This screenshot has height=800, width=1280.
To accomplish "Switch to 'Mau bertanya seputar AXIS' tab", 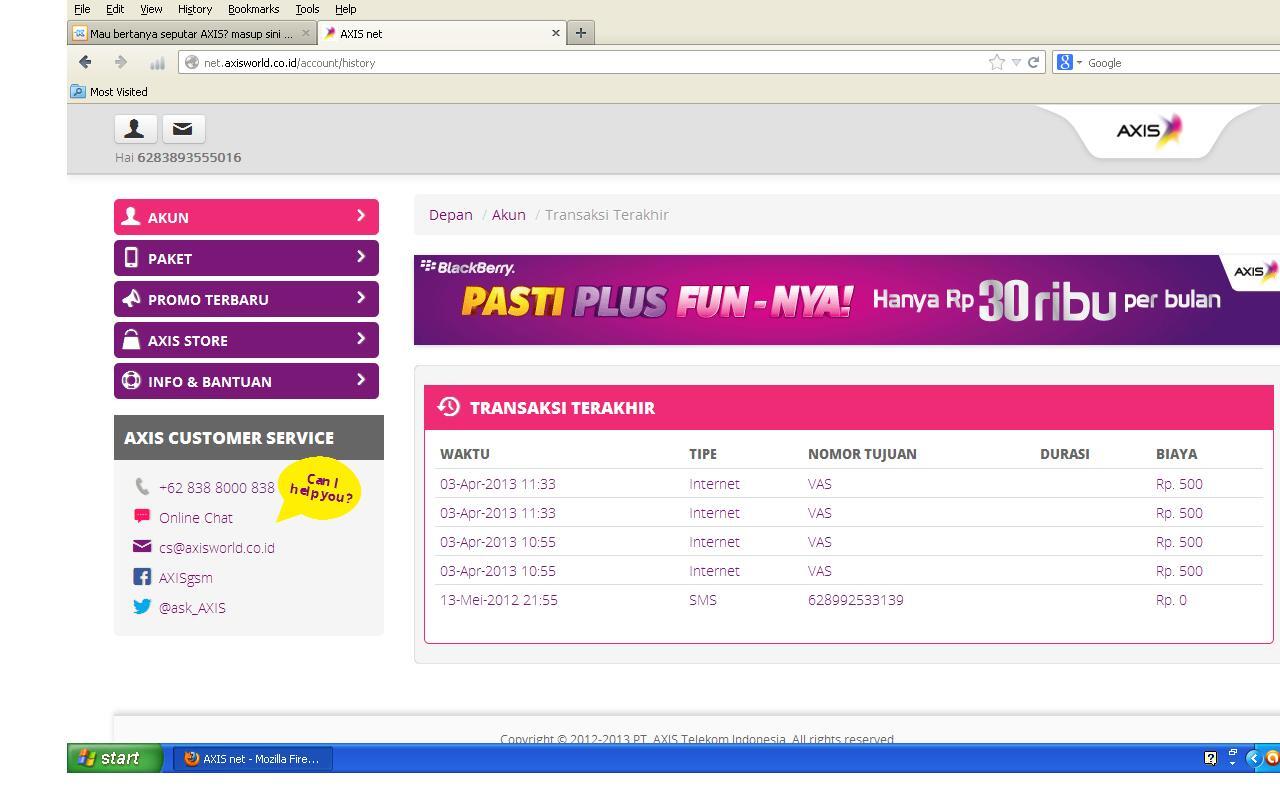I will coord(193,33).
